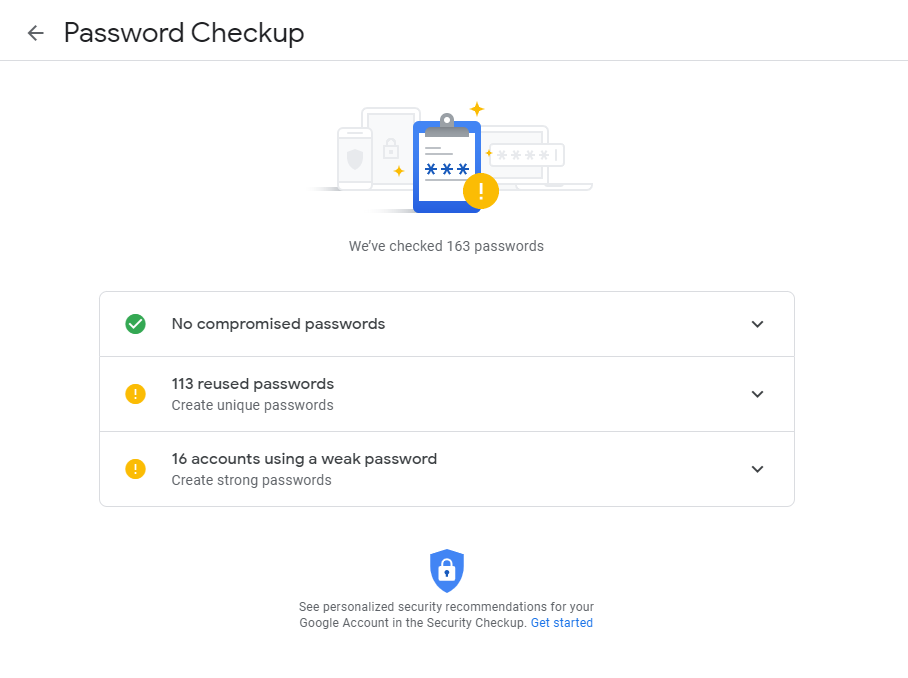Image resolution: width=908 pixels, height=678 pixels.
Task: Click the yellow warning icon for weak passwords
Action: click(136, 469)
